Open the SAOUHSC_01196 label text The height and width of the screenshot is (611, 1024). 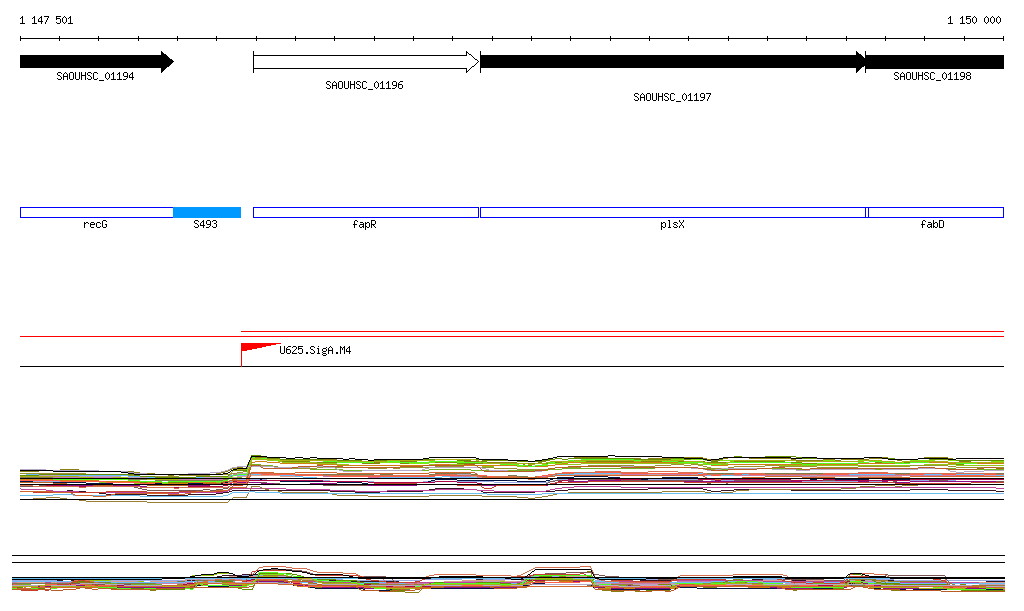(364, 86)
